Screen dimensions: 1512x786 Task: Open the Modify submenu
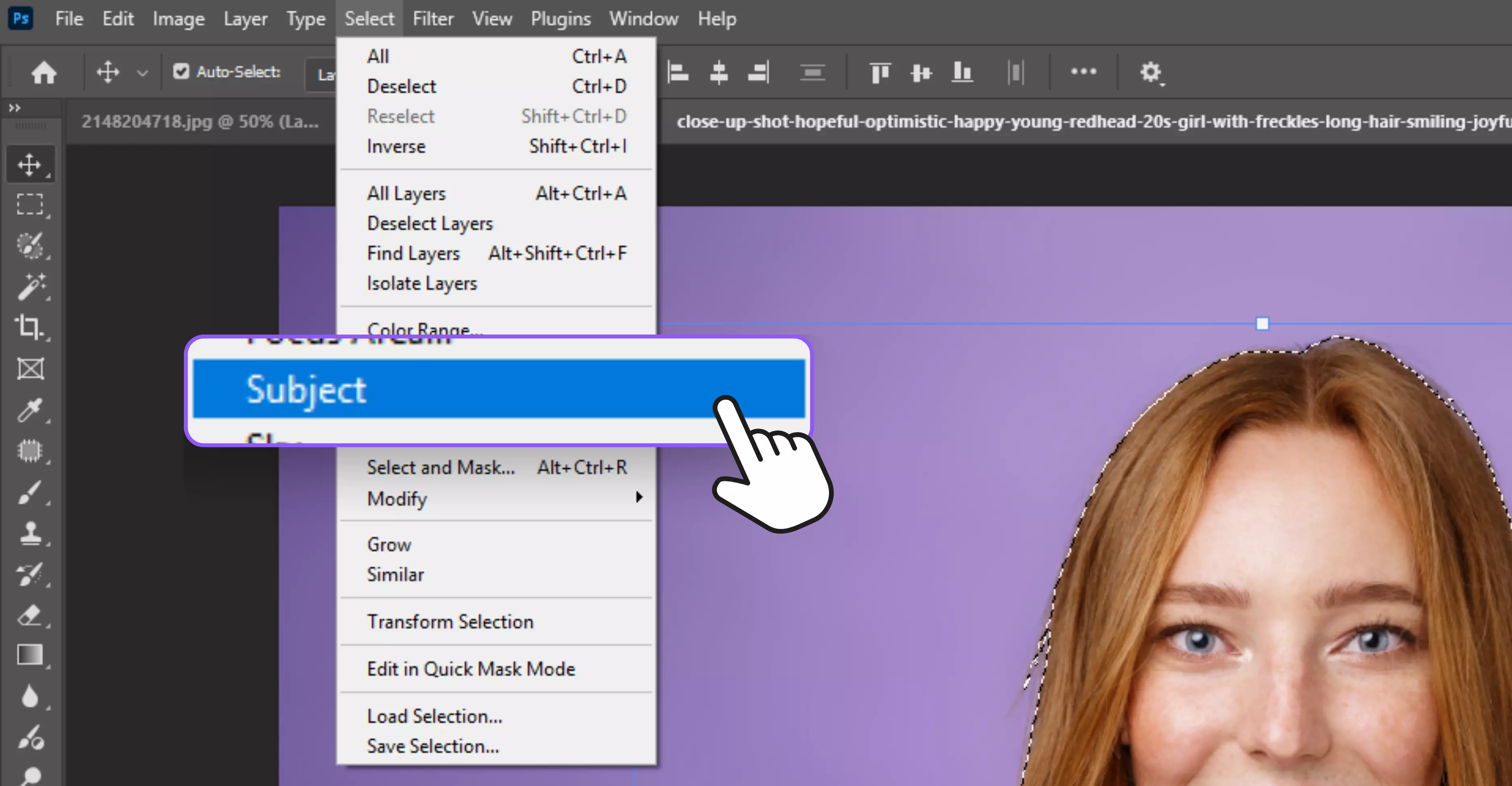click(x=396, y=499)
